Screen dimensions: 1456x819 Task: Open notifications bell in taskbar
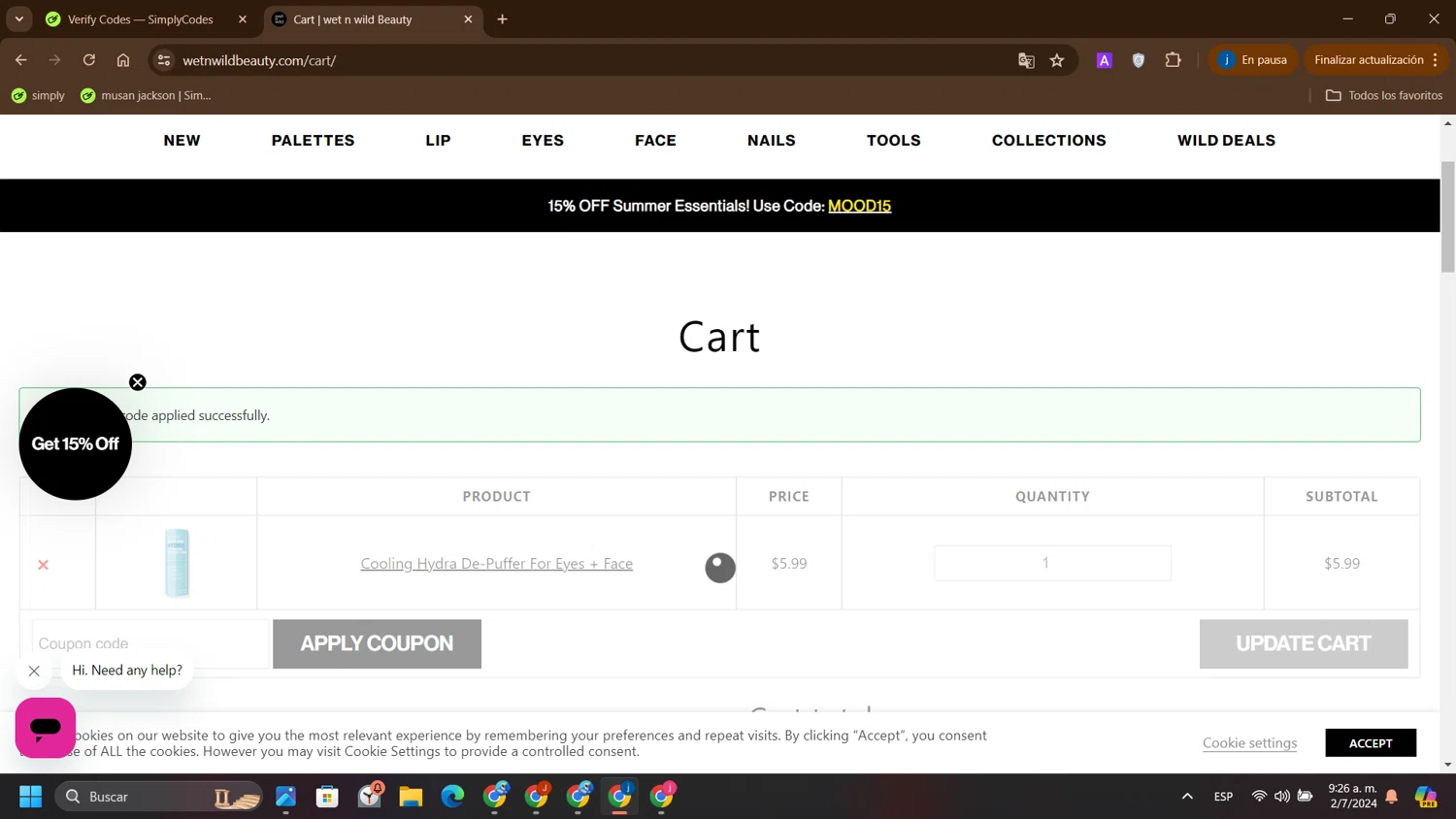coord(1392,797)
